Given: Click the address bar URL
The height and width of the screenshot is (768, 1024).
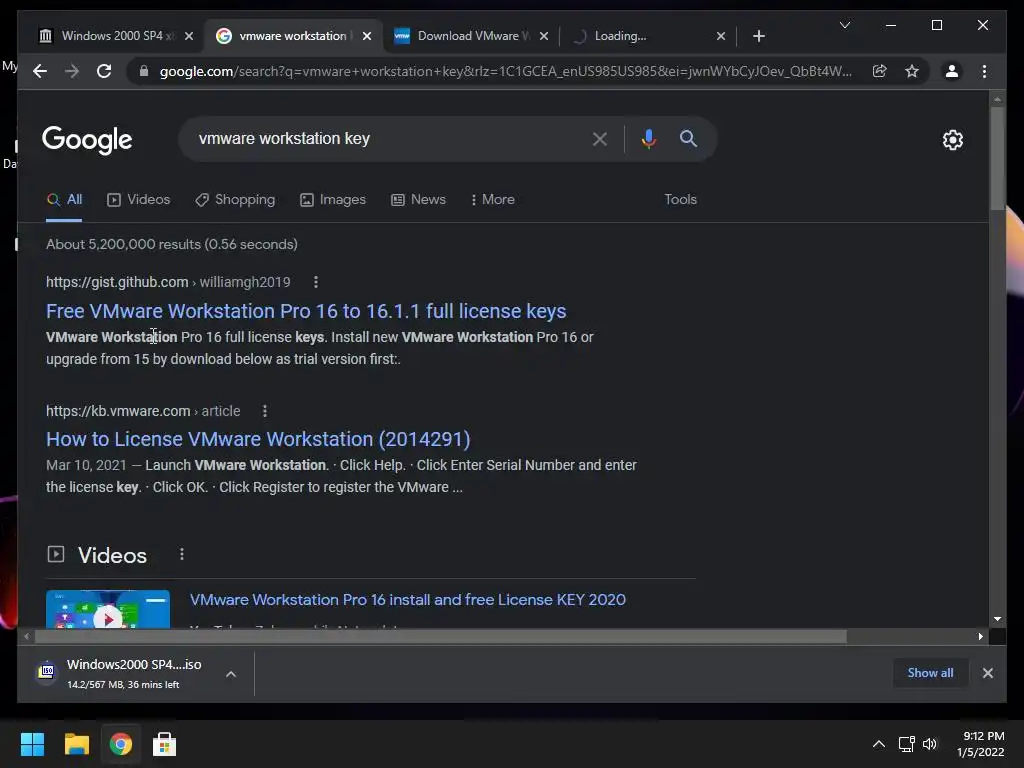Looking at the screenshot, I should coord(505,71).
